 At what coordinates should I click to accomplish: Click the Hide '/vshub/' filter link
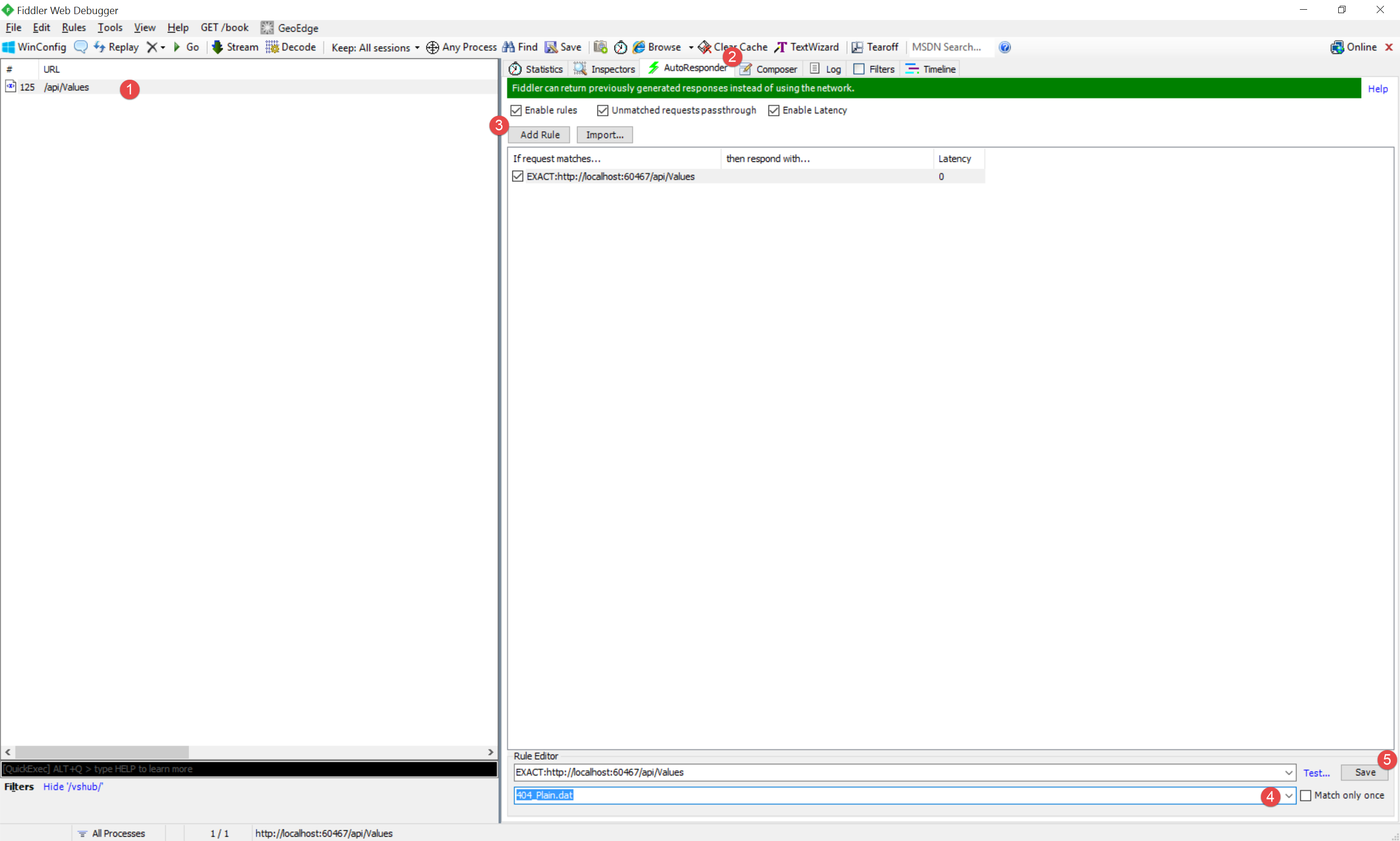pos(73,787)
